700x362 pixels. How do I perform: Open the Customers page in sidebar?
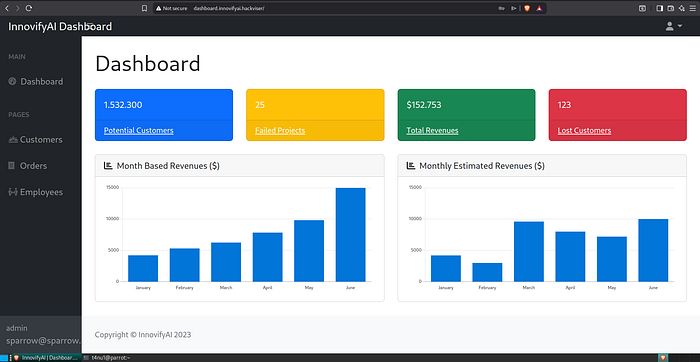tap(41, 140)
